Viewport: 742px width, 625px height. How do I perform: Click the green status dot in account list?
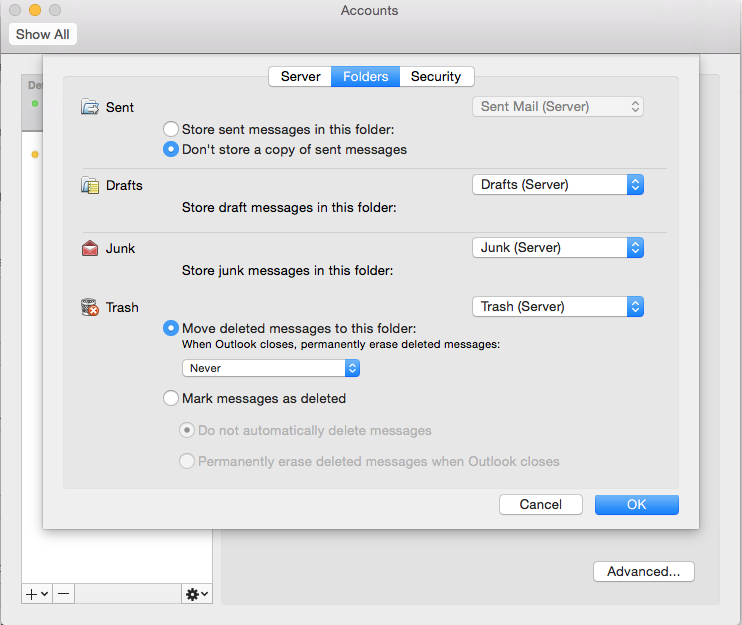(35, 103)
